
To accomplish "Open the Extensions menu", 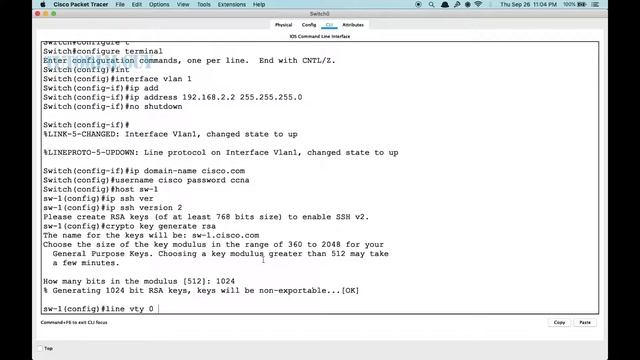I will (x=231, y=4).
